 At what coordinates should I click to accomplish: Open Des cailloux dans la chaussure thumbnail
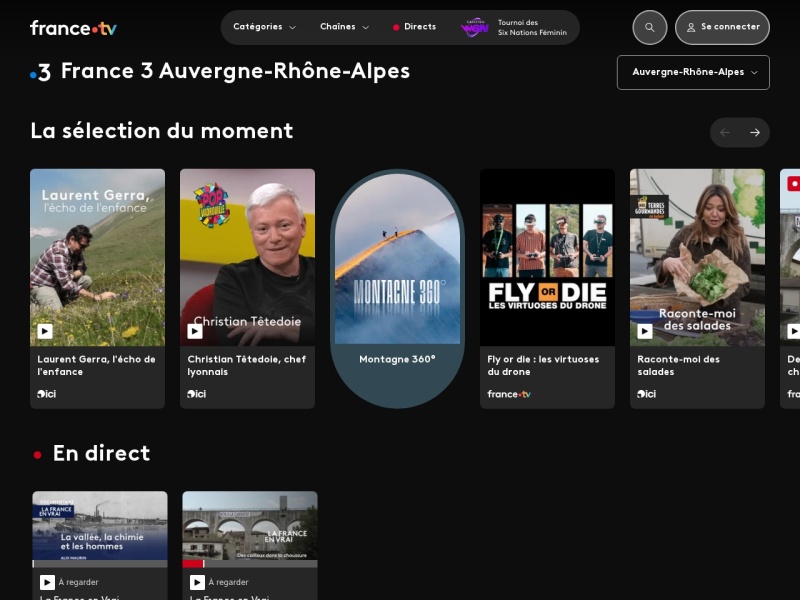(x=250, y=526)
